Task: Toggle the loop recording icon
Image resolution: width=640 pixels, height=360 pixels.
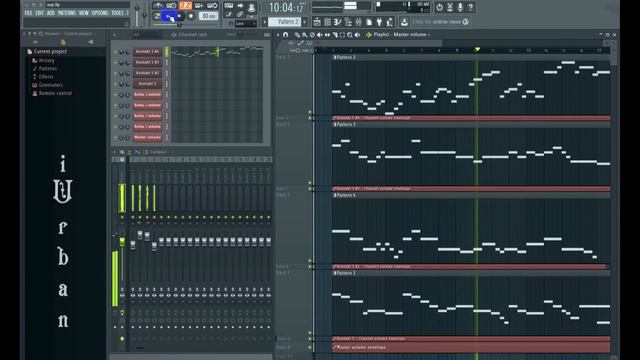Action: coord(213,6)
